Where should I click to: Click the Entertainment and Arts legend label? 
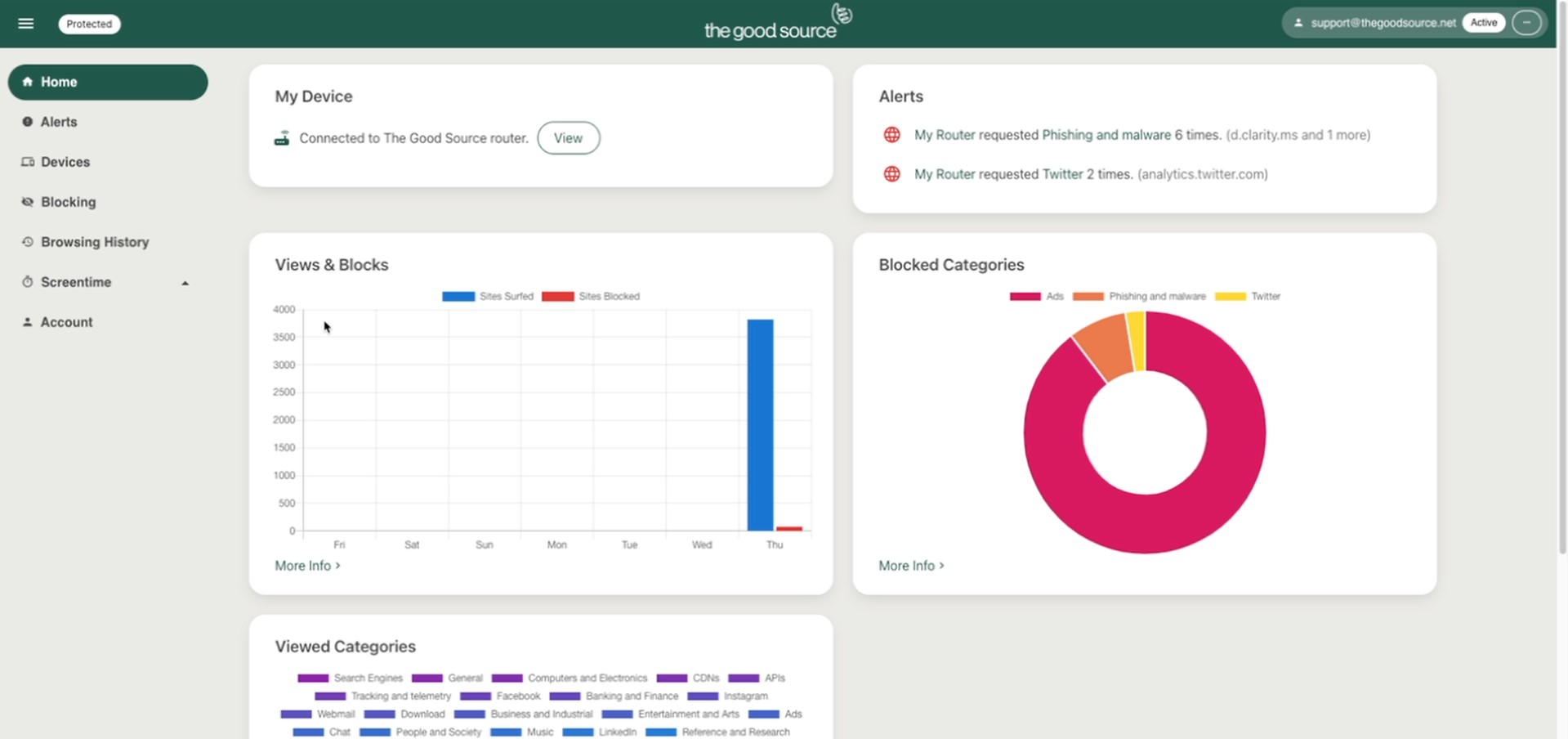pos(689,714)
